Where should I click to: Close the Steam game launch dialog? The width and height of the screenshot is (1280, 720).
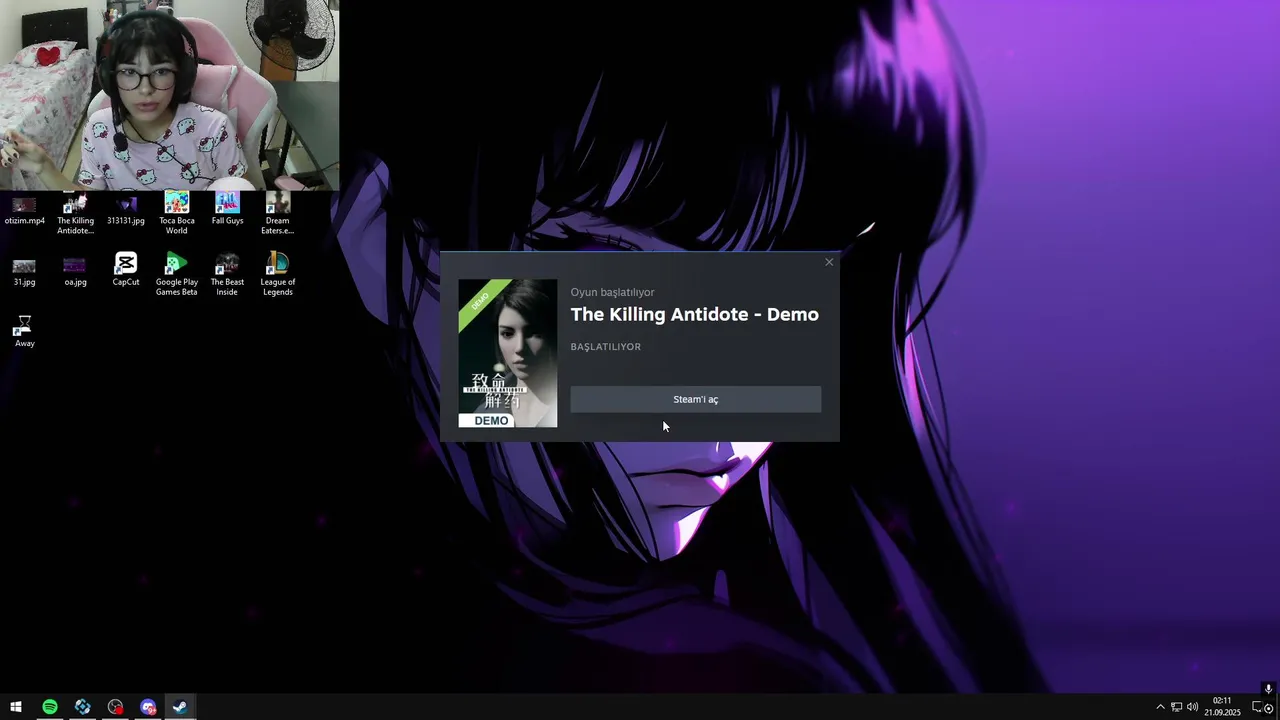click(828, 262)
